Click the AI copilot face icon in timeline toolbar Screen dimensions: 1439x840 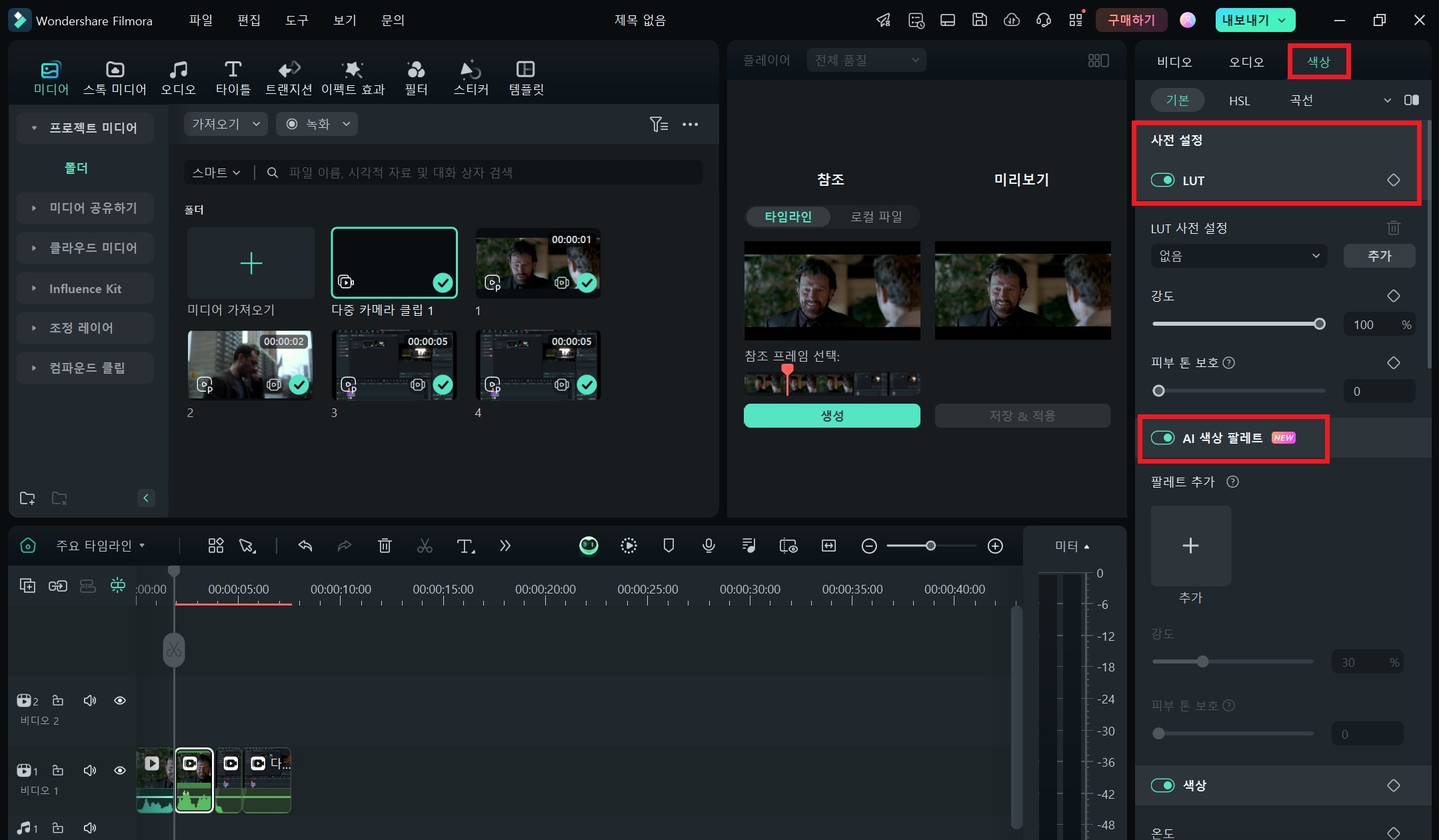tap(589, 546)
